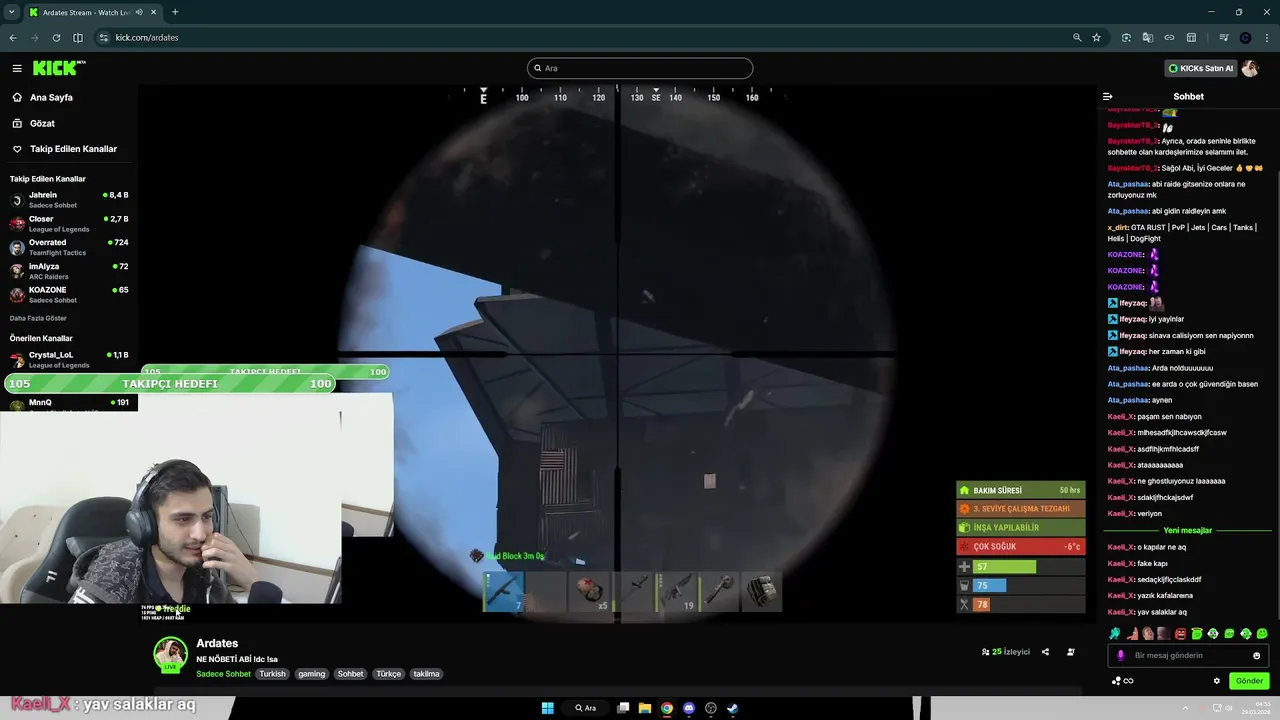1280x720 pixels.
Task: Click the 25 İzleyici viewer count
Action: tap(1006, 652)
